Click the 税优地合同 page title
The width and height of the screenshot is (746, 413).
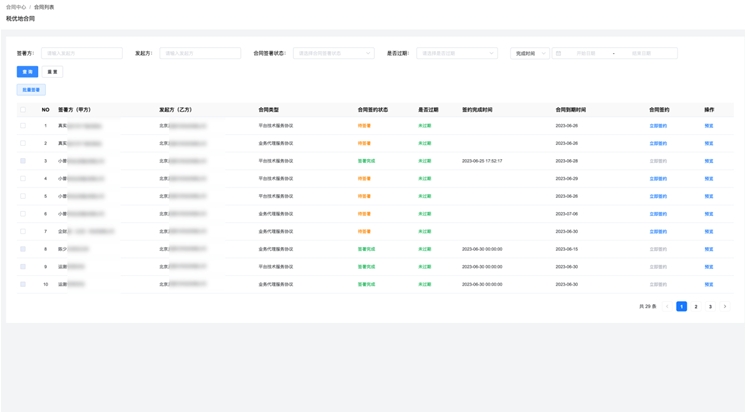pyautogui.click(x=20, y=19)
